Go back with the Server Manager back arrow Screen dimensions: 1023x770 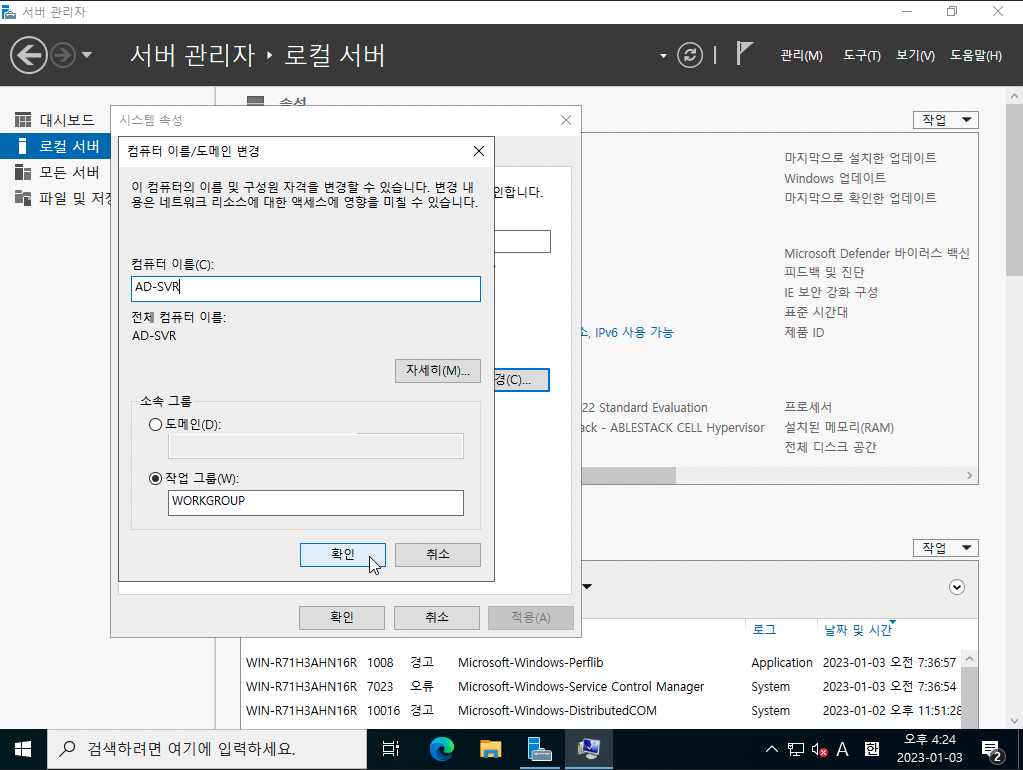click(x=29, y=55)
